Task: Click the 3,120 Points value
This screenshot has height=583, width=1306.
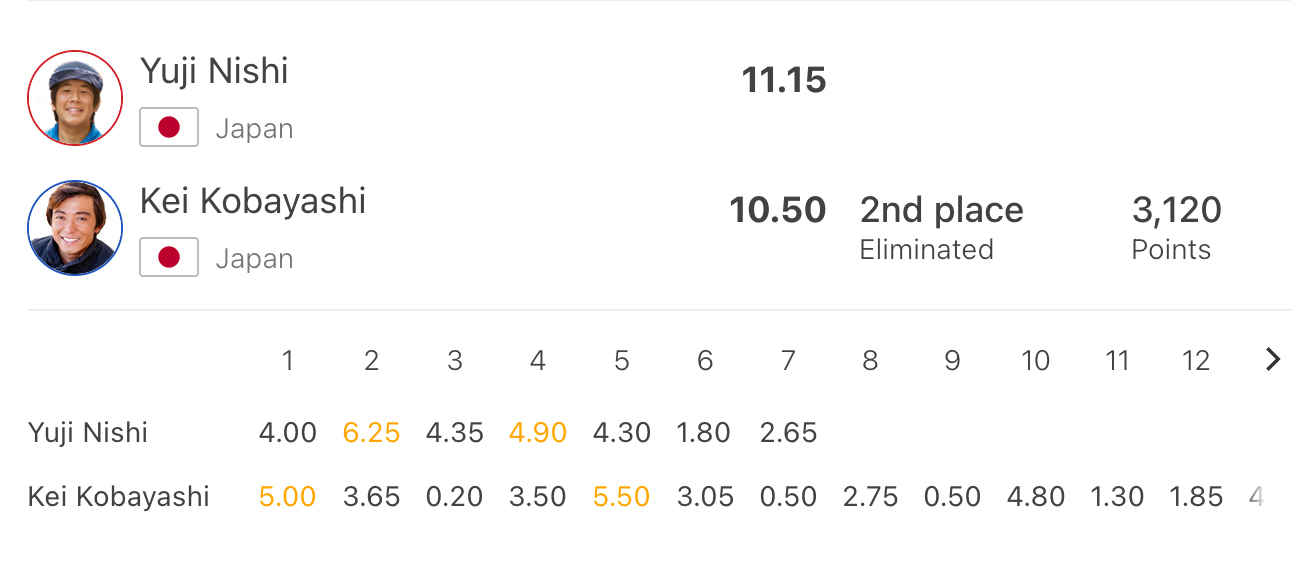Action: (1176, 210)
